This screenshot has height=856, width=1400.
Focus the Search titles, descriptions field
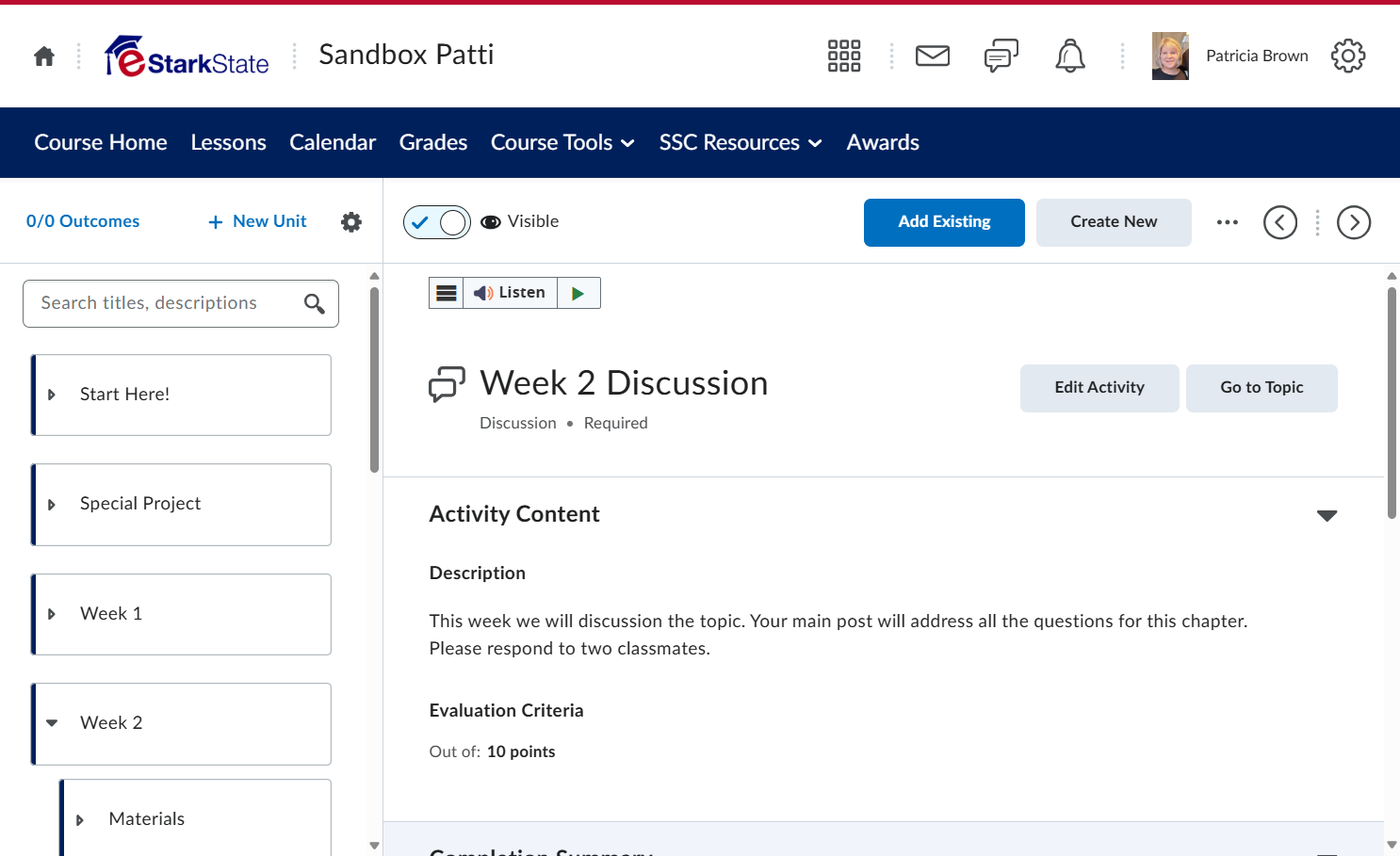pos(181,303)
